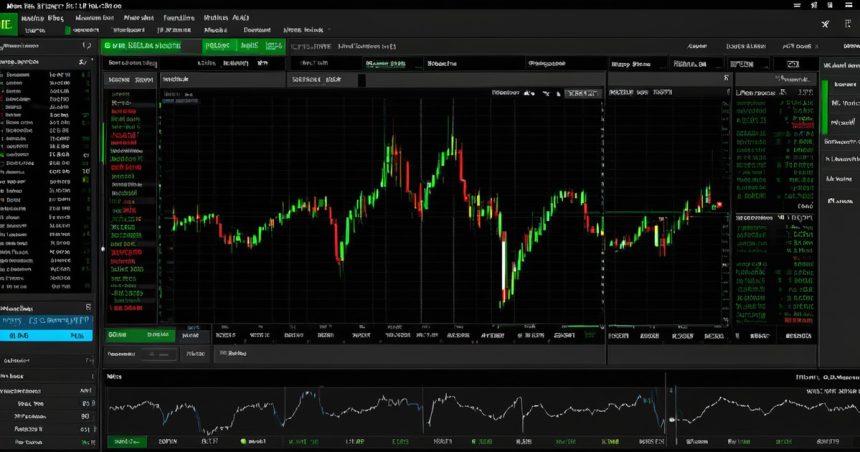860x452 pixels.
Task: Click the green button below the candlestick chart
Action: tap(140, 335)
